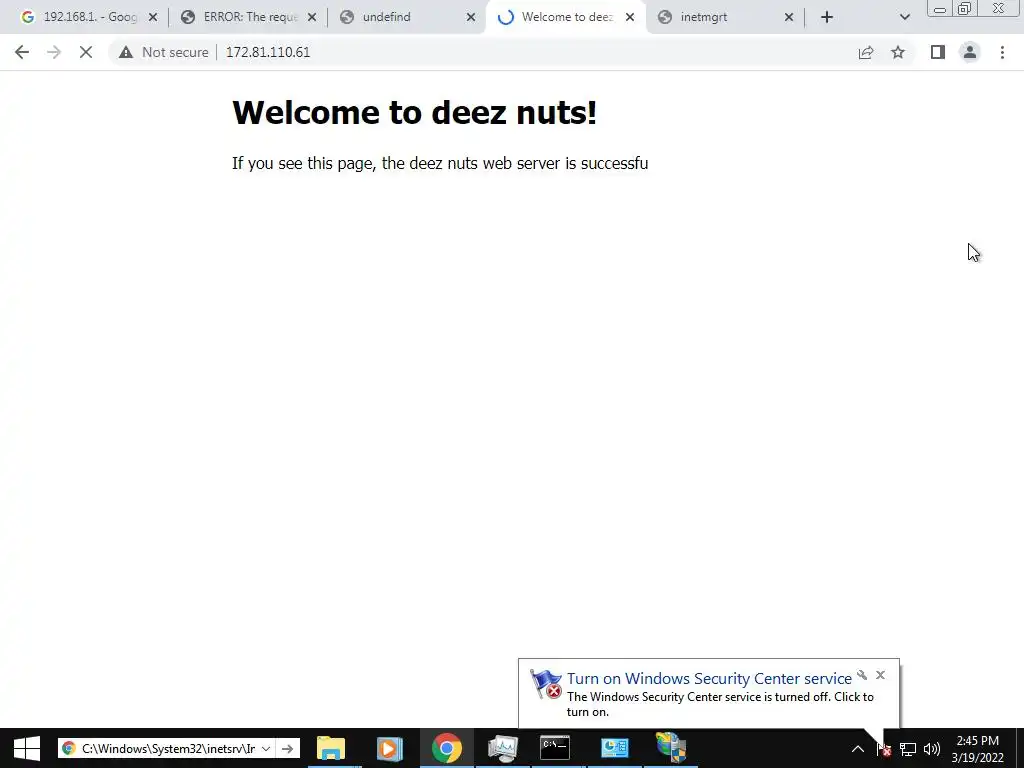
Task: Open notification options wrench icon
Action: [x=862, y=675]
